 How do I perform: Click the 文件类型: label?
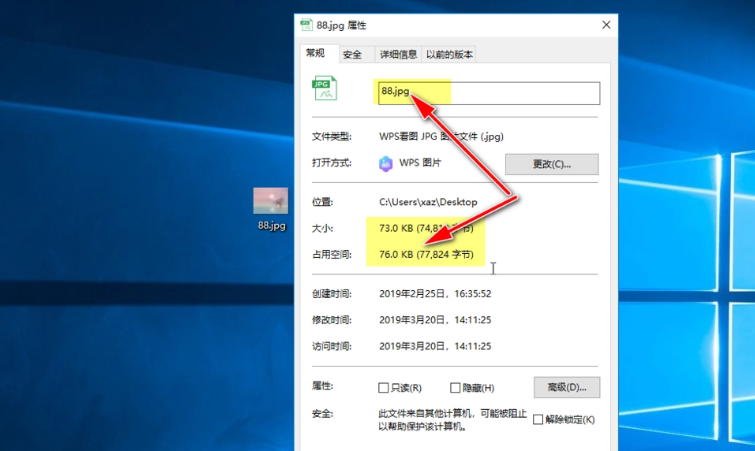tap(332, 137)
